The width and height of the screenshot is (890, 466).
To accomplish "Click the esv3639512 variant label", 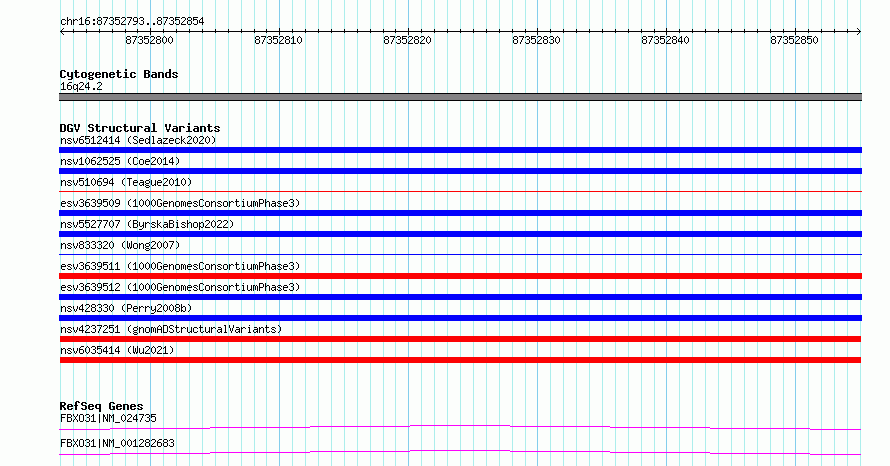I will pyautogui.click(x=180, y=287).
